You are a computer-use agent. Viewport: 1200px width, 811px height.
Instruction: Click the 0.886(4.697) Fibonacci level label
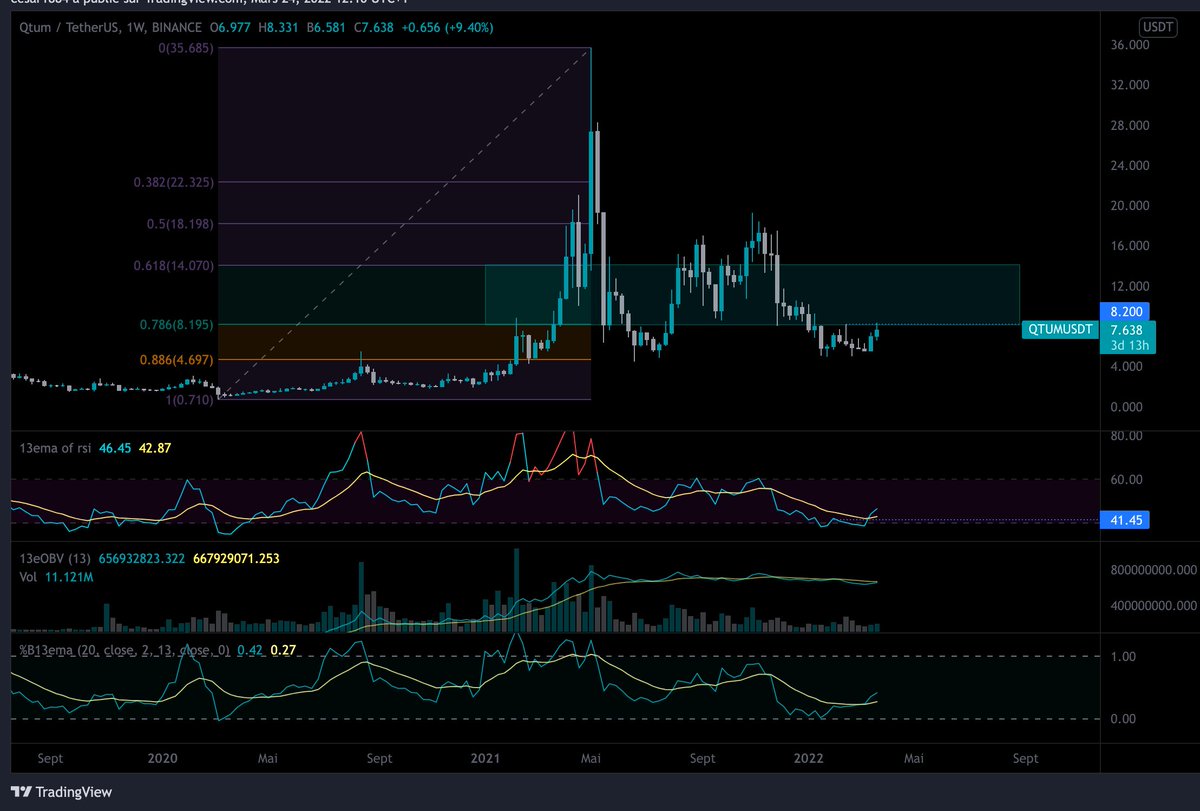[177, 360]
